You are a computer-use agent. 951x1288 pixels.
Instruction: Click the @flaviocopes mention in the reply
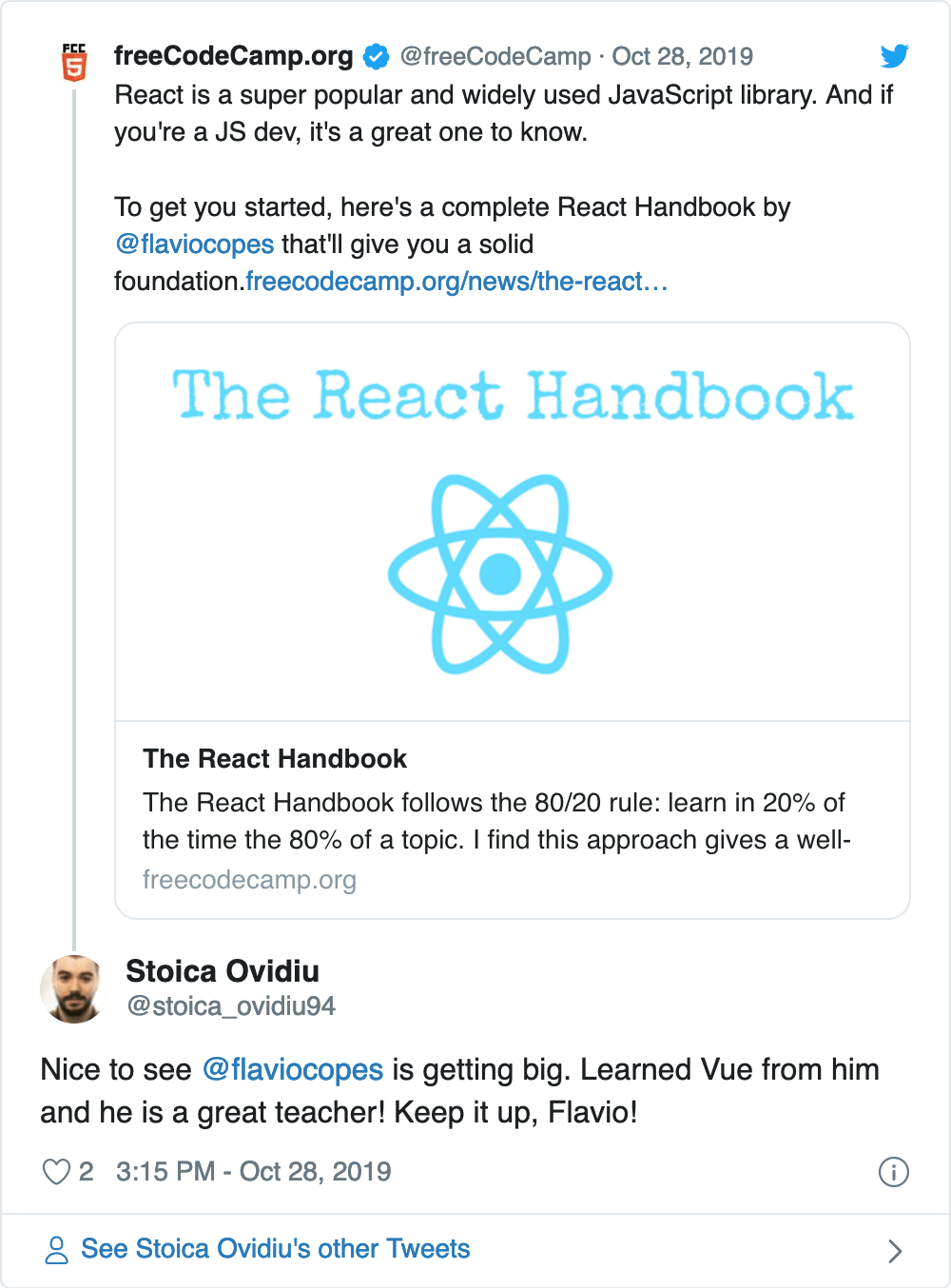coord(293,1070)
